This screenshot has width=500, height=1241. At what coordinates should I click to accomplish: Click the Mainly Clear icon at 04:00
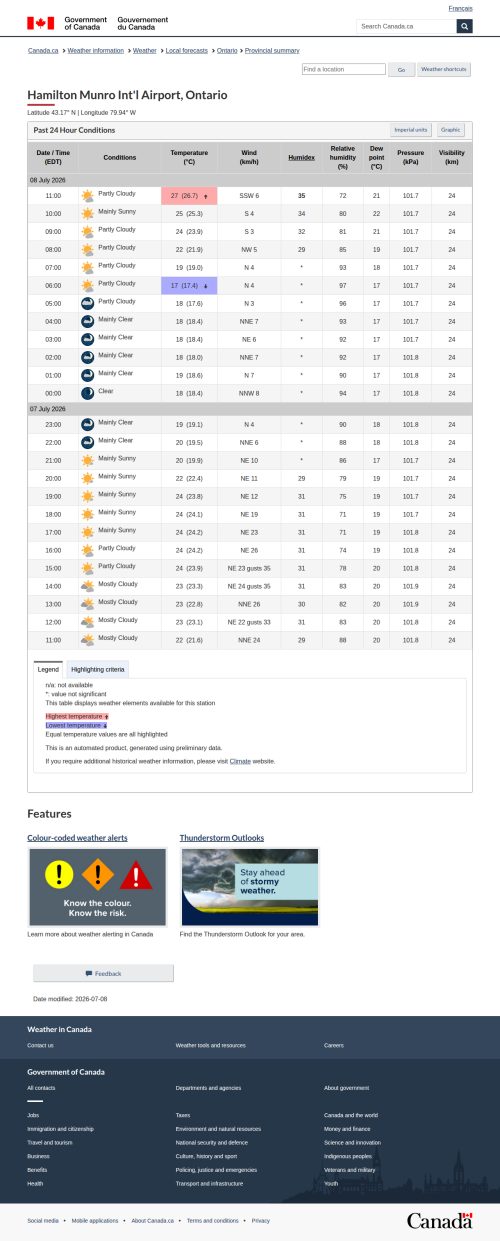(x=88, y=322)
